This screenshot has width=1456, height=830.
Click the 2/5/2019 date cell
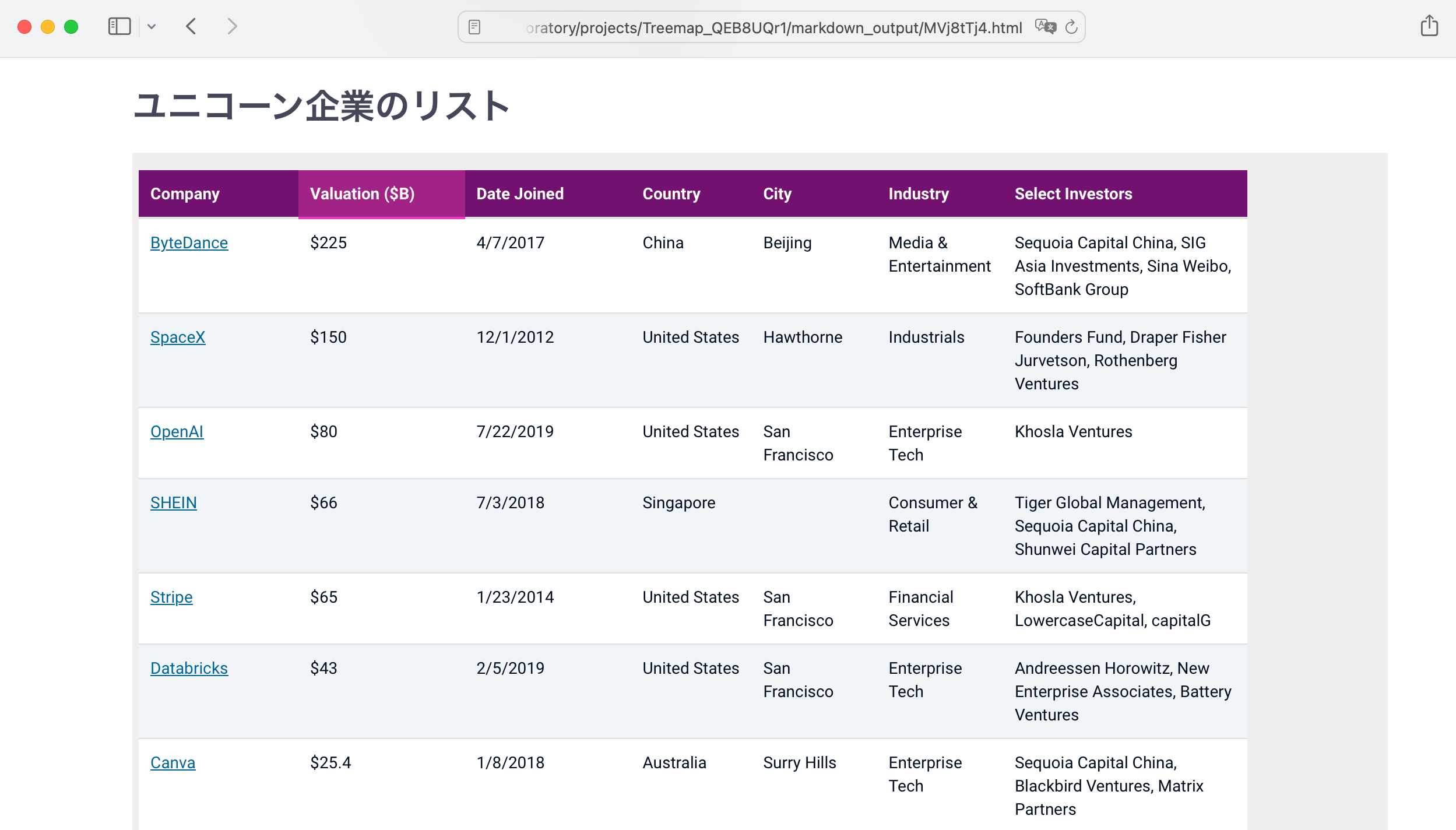pyautogui.click(x=548, y=691)
